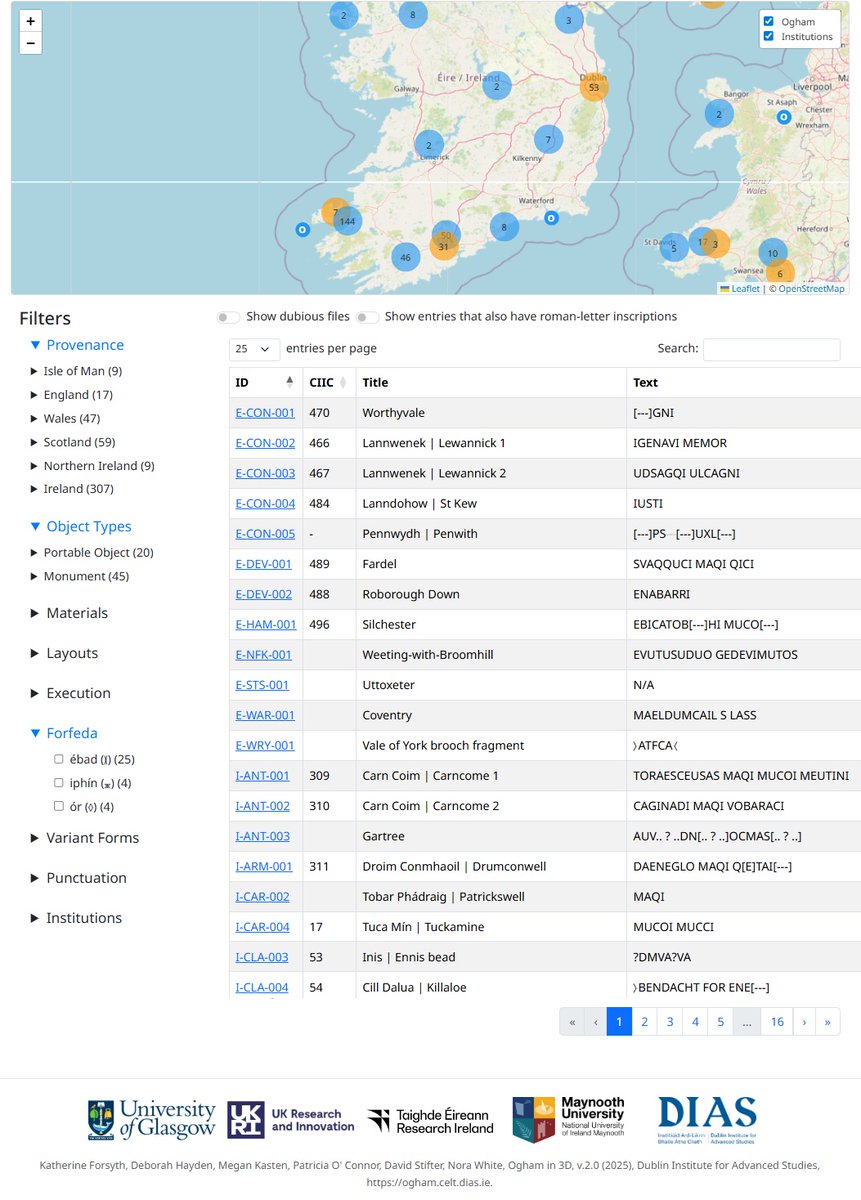Click UK Research and Innovation logo
The width and height of the screenshot is (861, 1200).
tap(290, 1121)
